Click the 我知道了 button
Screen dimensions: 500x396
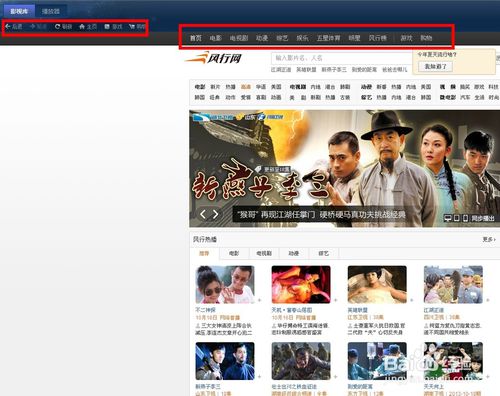click(x=435, y=66)
